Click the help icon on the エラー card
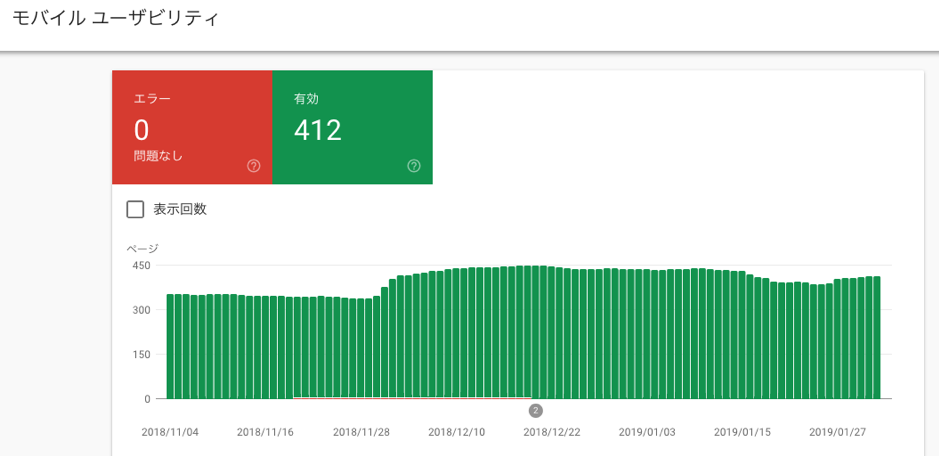 coord(254,166)
